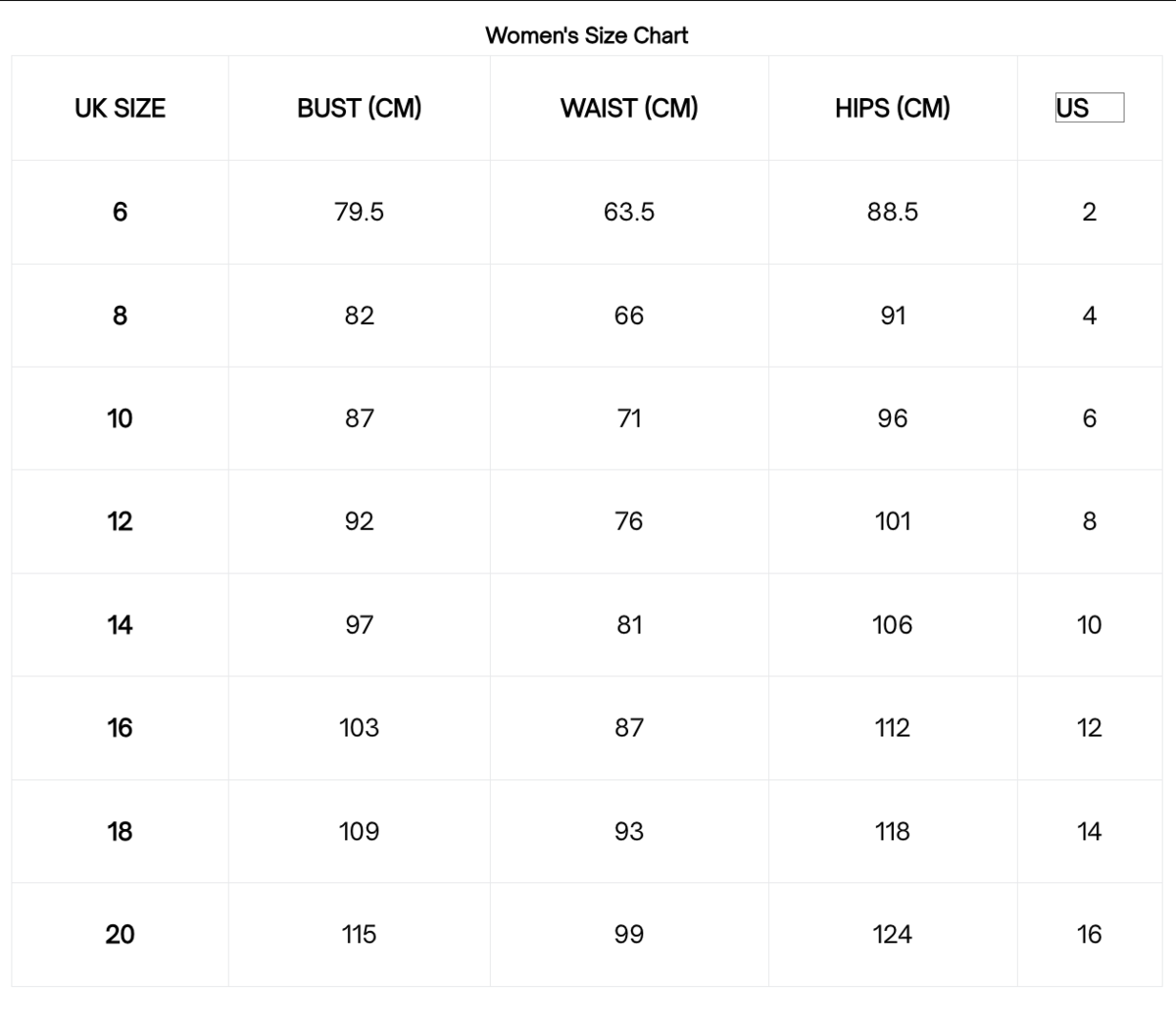Click the HIPS (CM) column header
Image resolution: width=1176 pixels, height=1030 pixels.
(892, 108)
